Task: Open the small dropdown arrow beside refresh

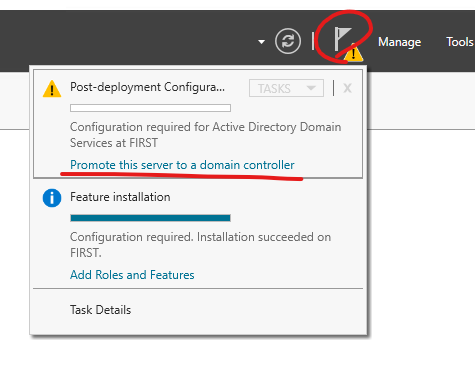Action: pyautogui.click(x=262, y=42)
